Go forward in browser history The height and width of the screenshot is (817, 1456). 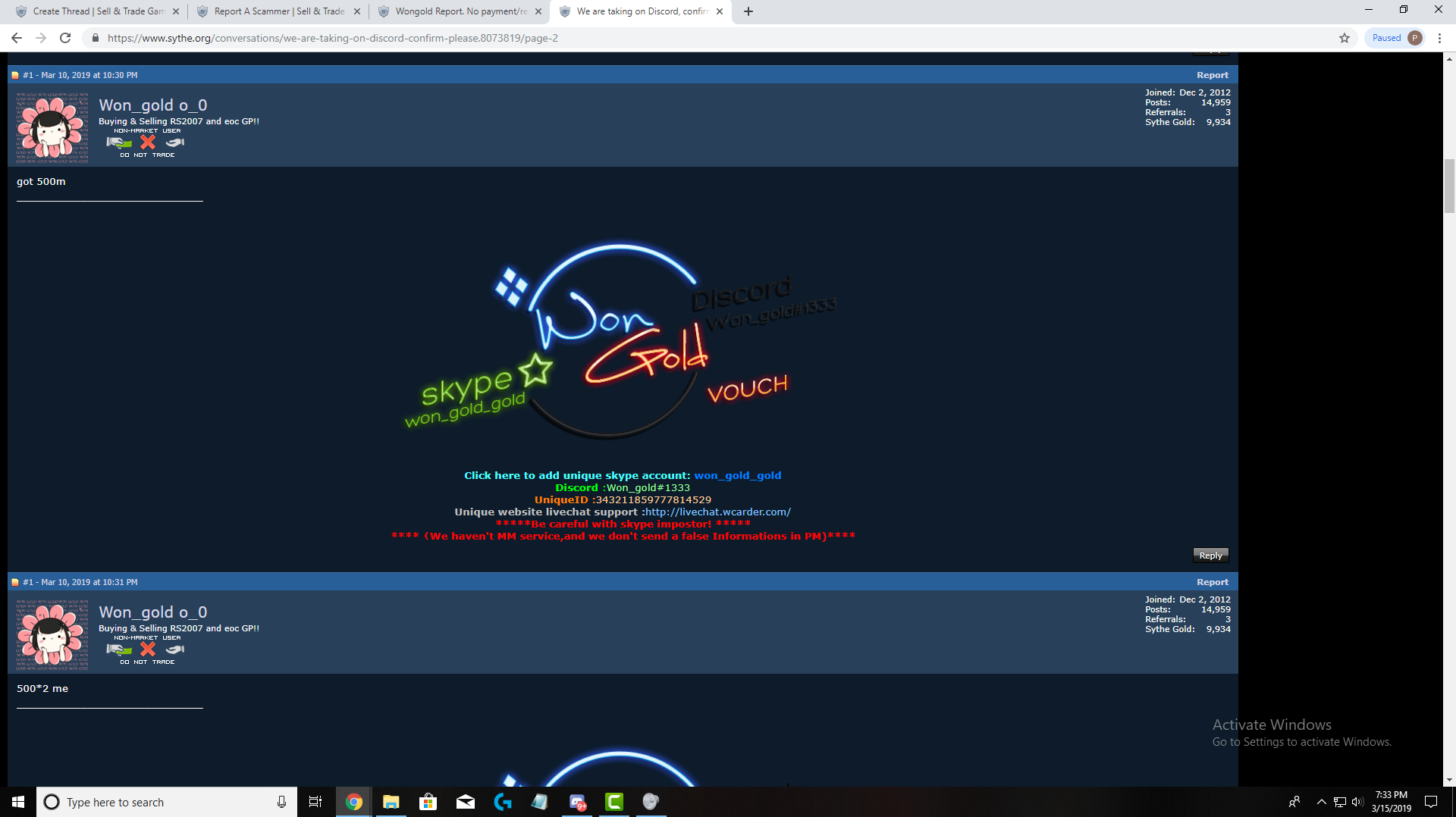point(41,38)
